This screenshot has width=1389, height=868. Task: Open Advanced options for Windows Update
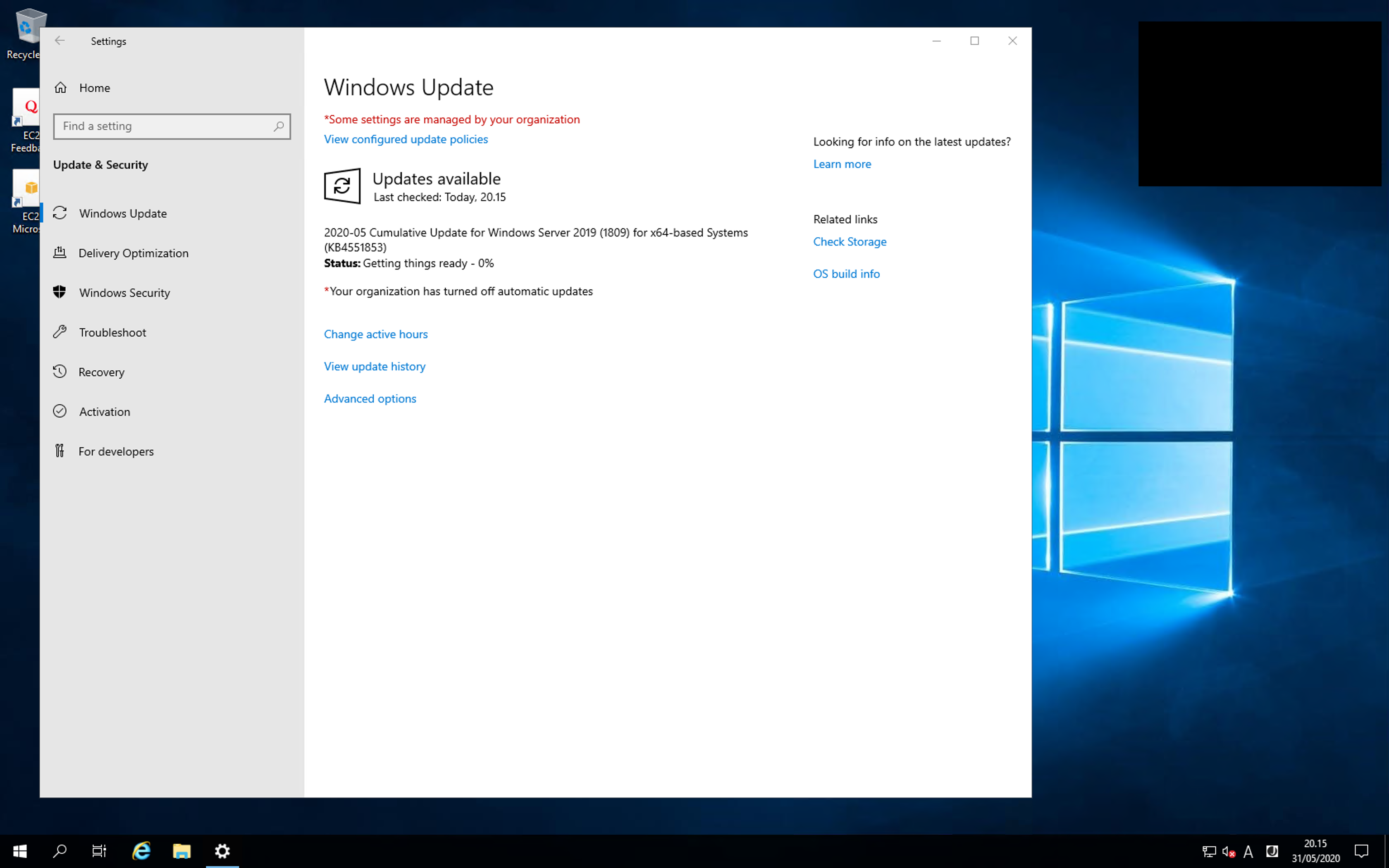click(x=370, y=398)
